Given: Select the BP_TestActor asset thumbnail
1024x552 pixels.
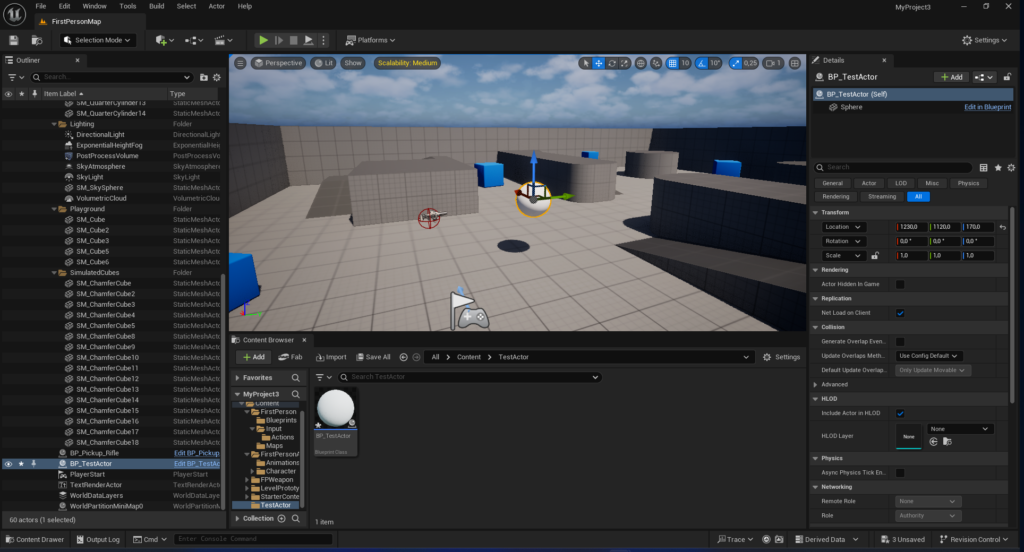Looking at the screenshot, I should tap(334, 412).
